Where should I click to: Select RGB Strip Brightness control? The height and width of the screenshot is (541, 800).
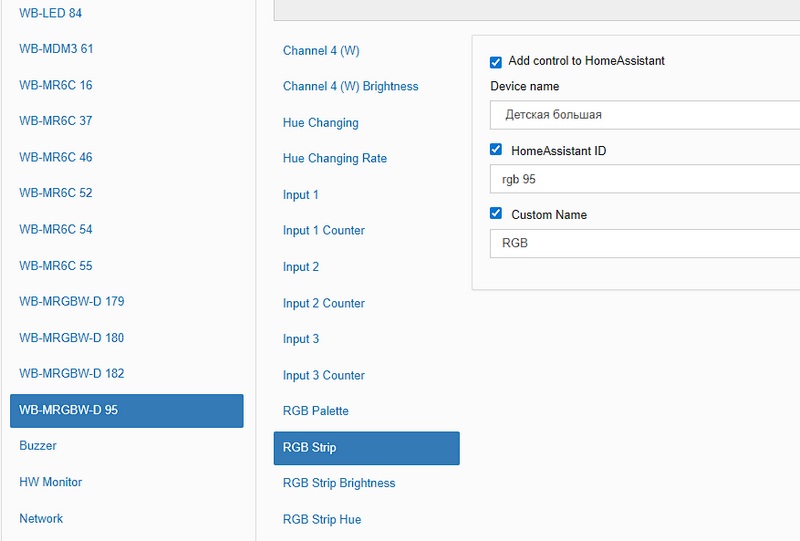pos(339,483)
